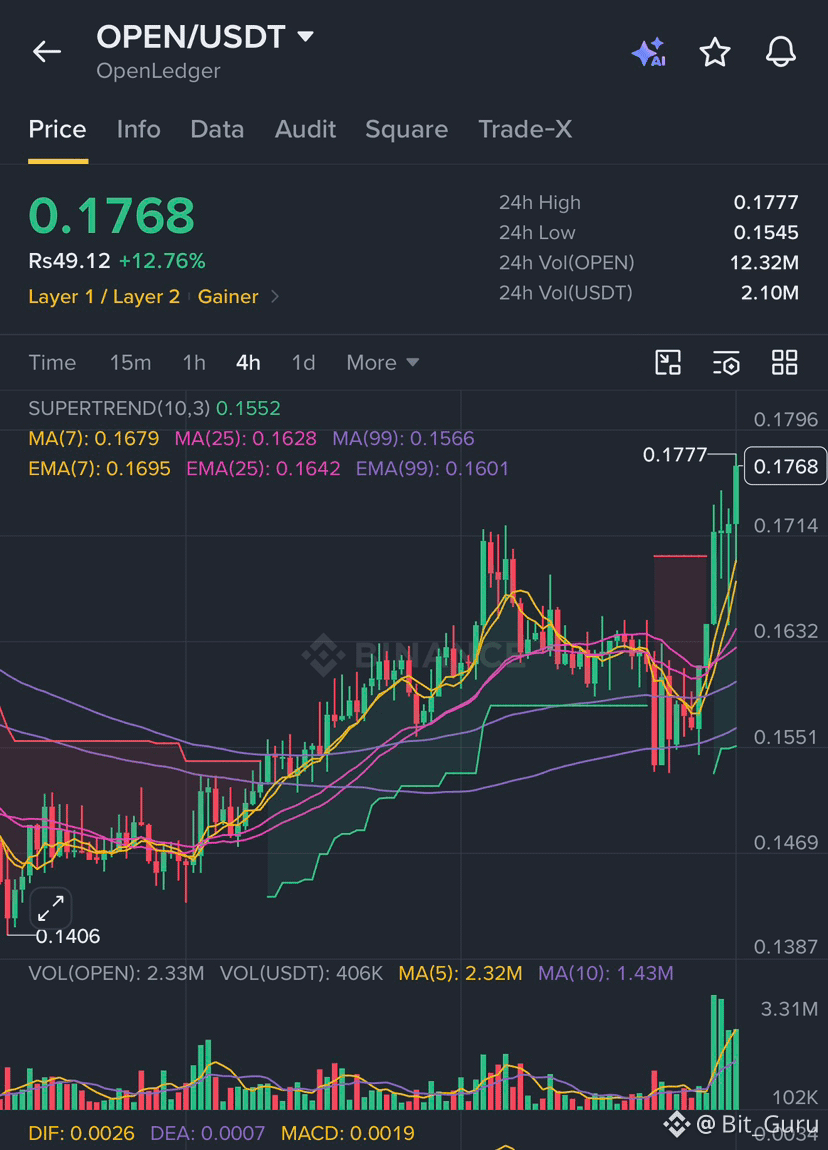This screenshot has width=828, height=1150.
Task: Switch to the Trade-X tab
Action: (525, 129)
